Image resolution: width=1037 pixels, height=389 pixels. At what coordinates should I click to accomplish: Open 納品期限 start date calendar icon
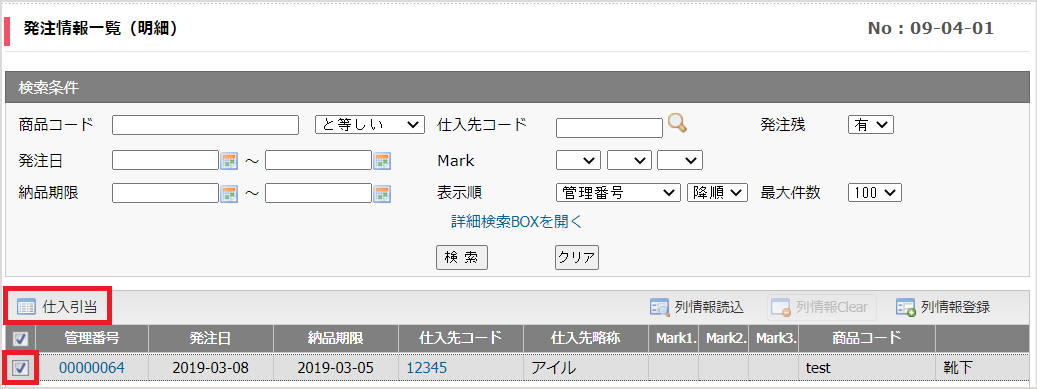click(229, 193)
